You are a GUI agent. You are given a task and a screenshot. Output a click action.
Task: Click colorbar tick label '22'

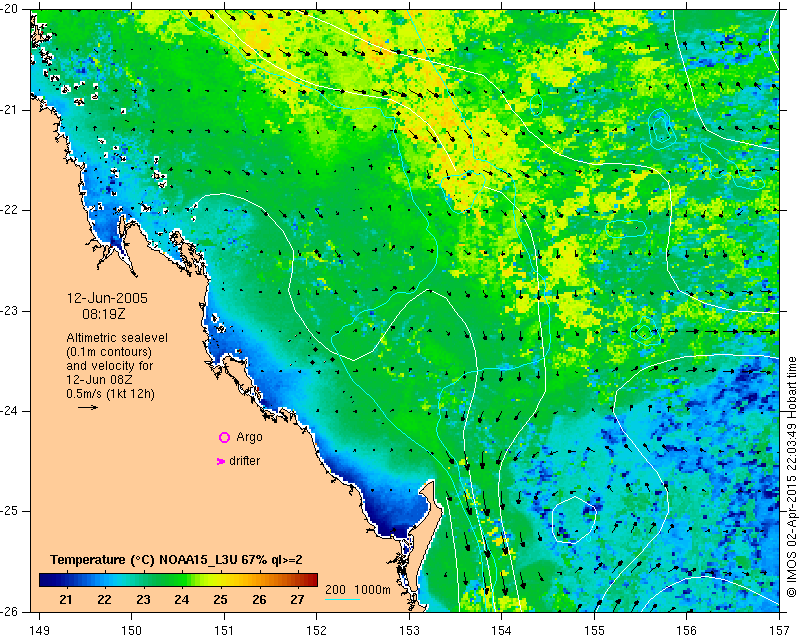coord(104,600)
